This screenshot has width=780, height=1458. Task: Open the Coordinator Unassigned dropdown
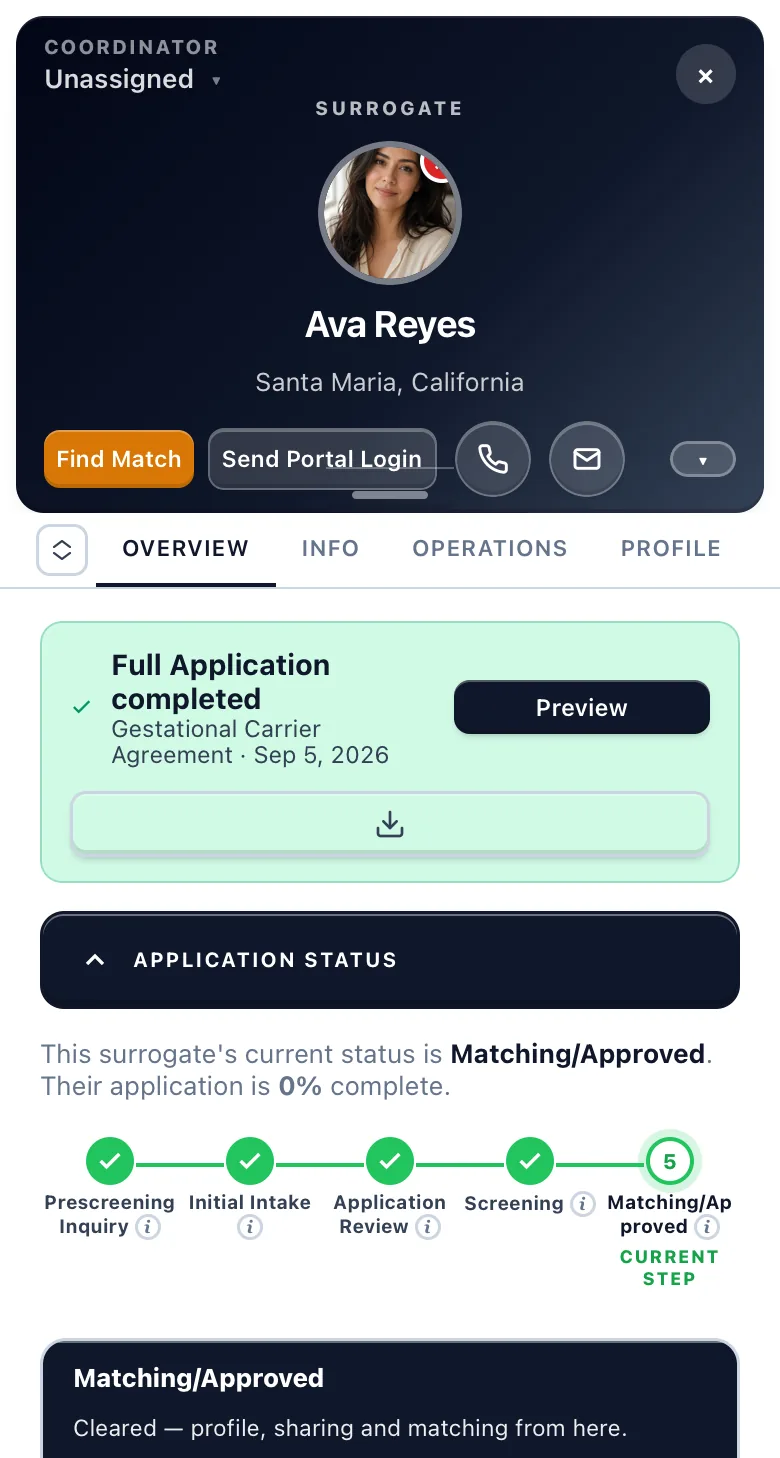(133, 79)
